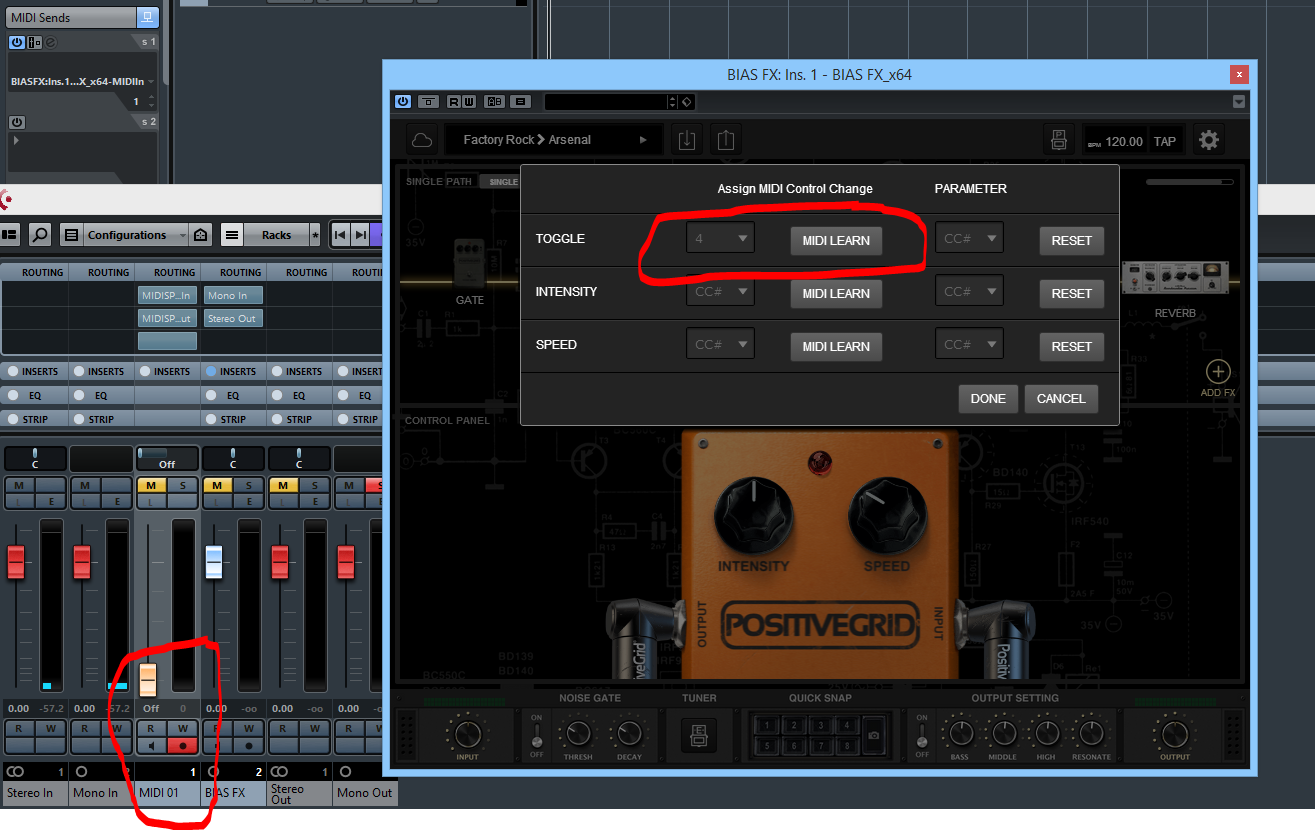
Task: Click MIDI LEARN for INTENSITY
Action: 836,293
